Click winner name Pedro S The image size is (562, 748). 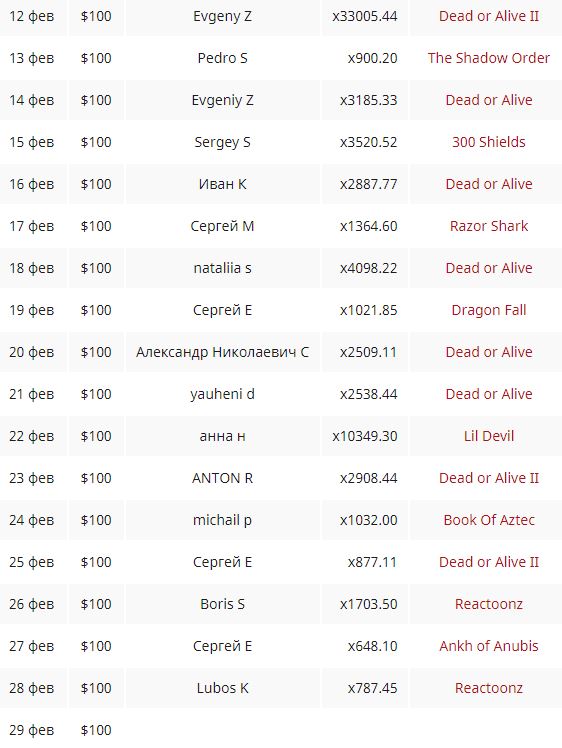222,58
